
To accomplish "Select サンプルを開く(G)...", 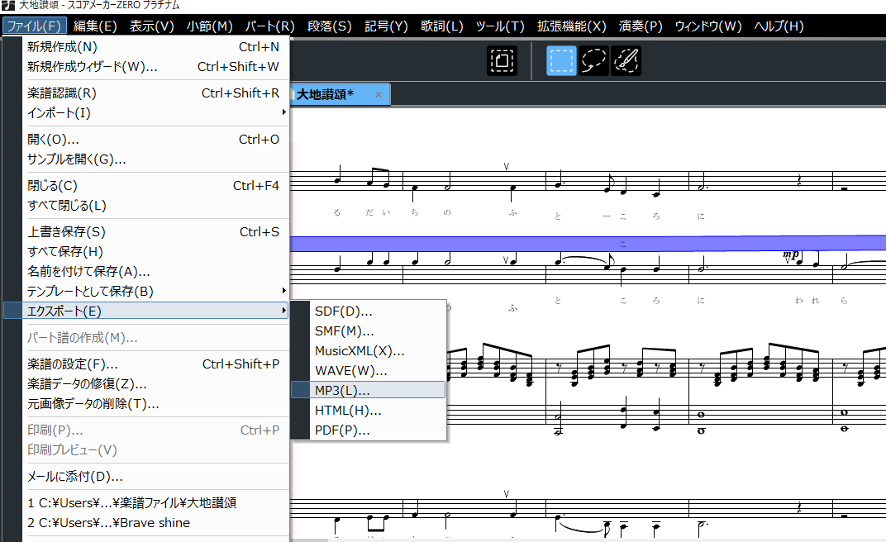I will pyautogui.click(x=154, y=160).
